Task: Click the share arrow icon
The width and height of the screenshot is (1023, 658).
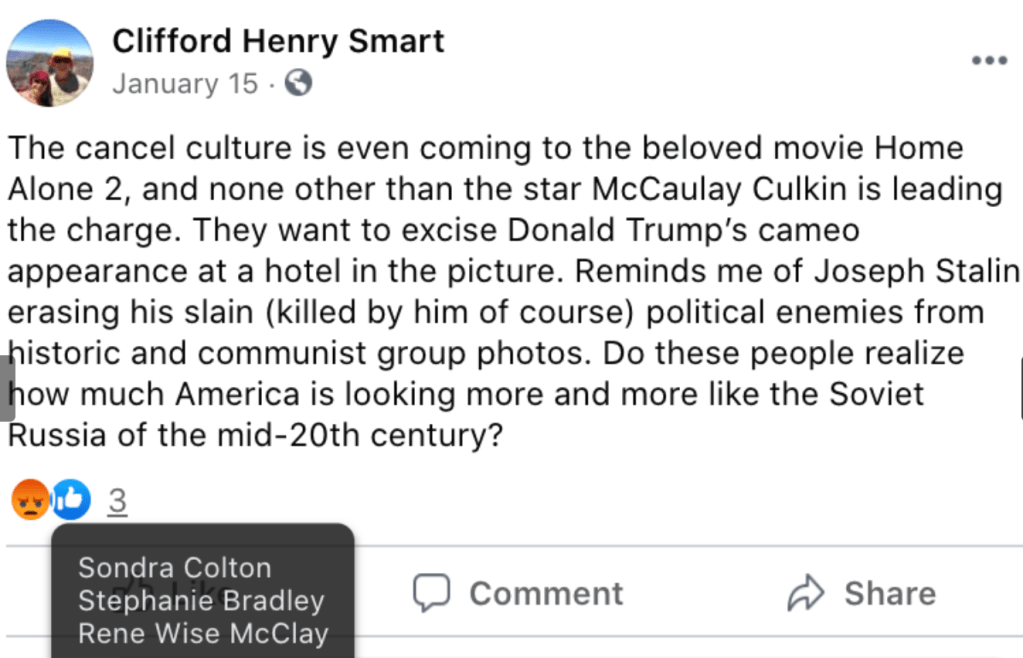Action: [x=804, y=594]
